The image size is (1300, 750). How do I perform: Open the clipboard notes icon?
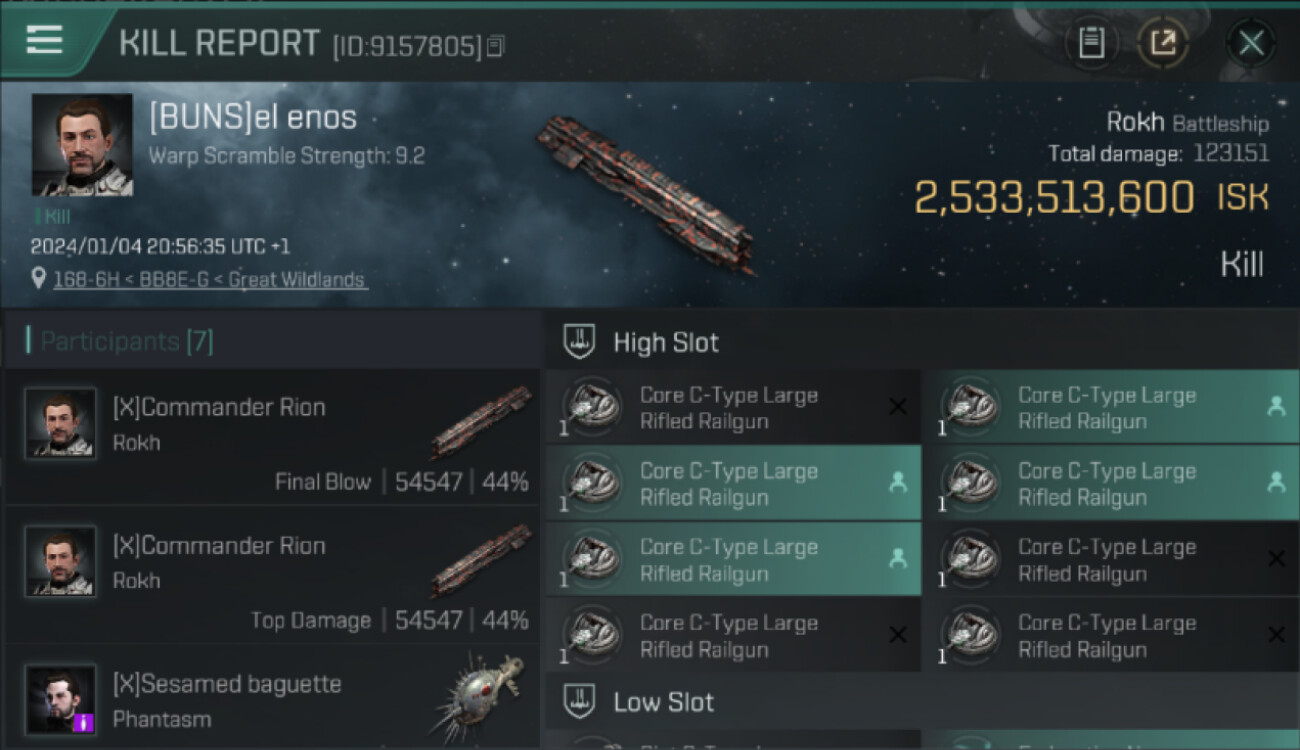pyautogui.click(x=1091, y=43)
